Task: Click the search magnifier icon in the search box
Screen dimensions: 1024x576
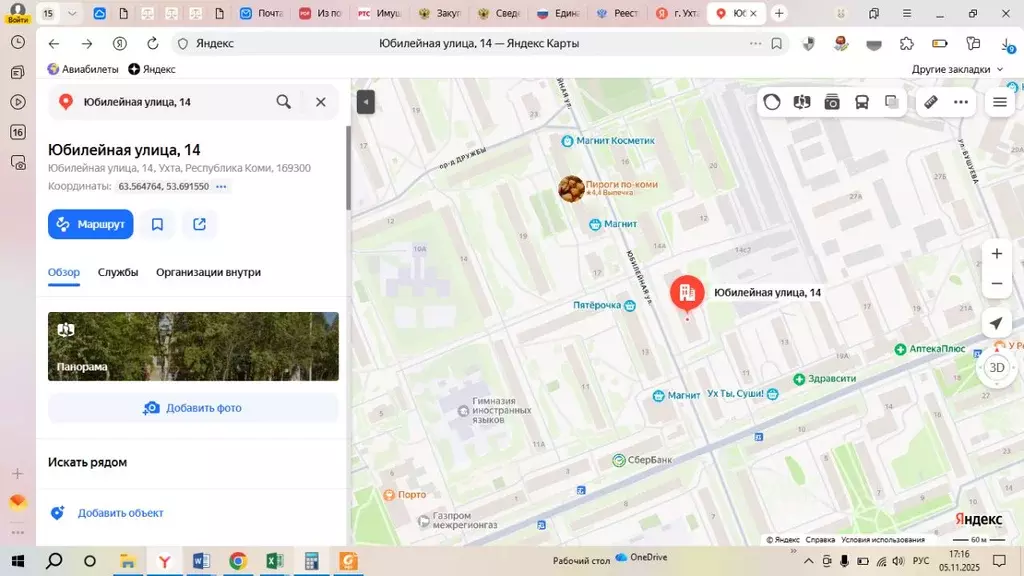Action: pos(284,102)
